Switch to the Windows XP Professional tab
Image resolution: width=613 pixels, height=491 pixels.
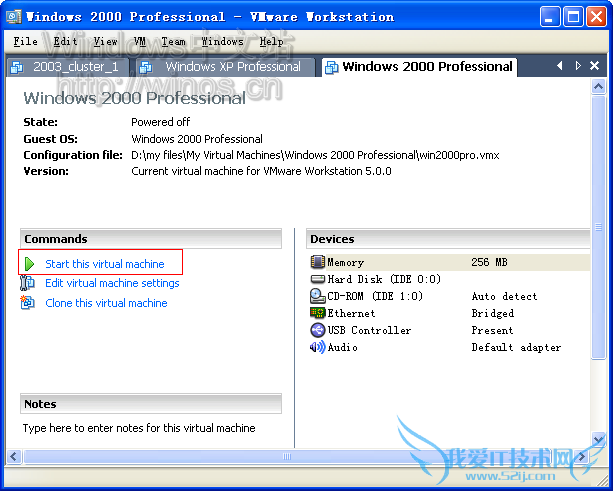[226, 67]
